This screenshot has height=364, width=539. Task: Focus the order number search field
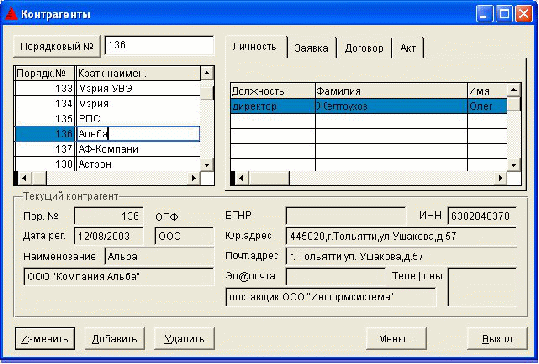(160, 45)
